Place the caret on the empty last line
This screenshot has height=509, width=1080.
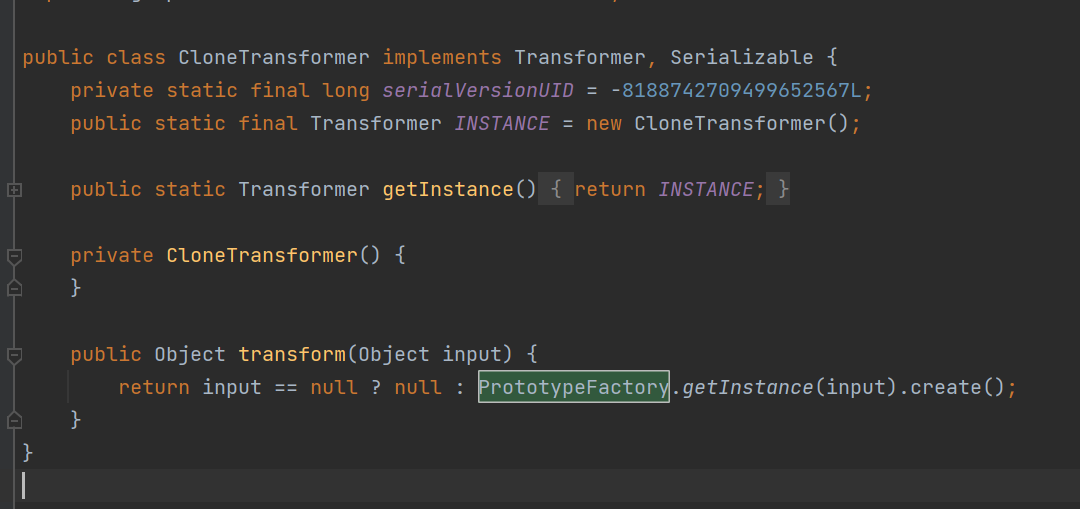(x=300, y=486)
